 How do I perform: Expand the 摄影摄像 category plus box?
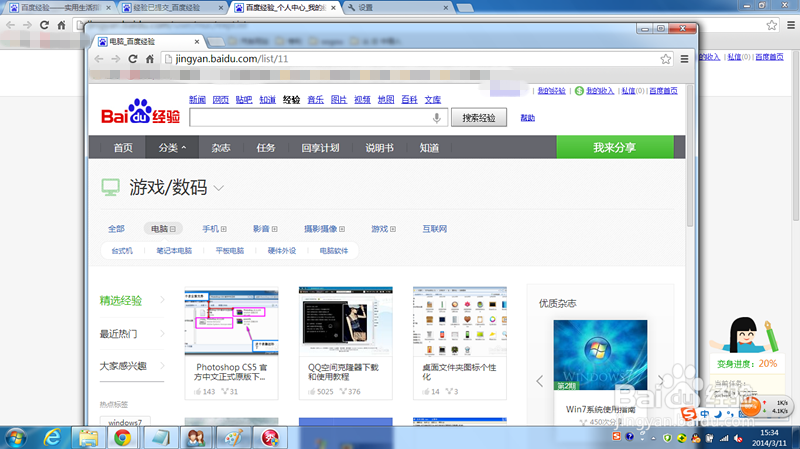pos(342,229)
